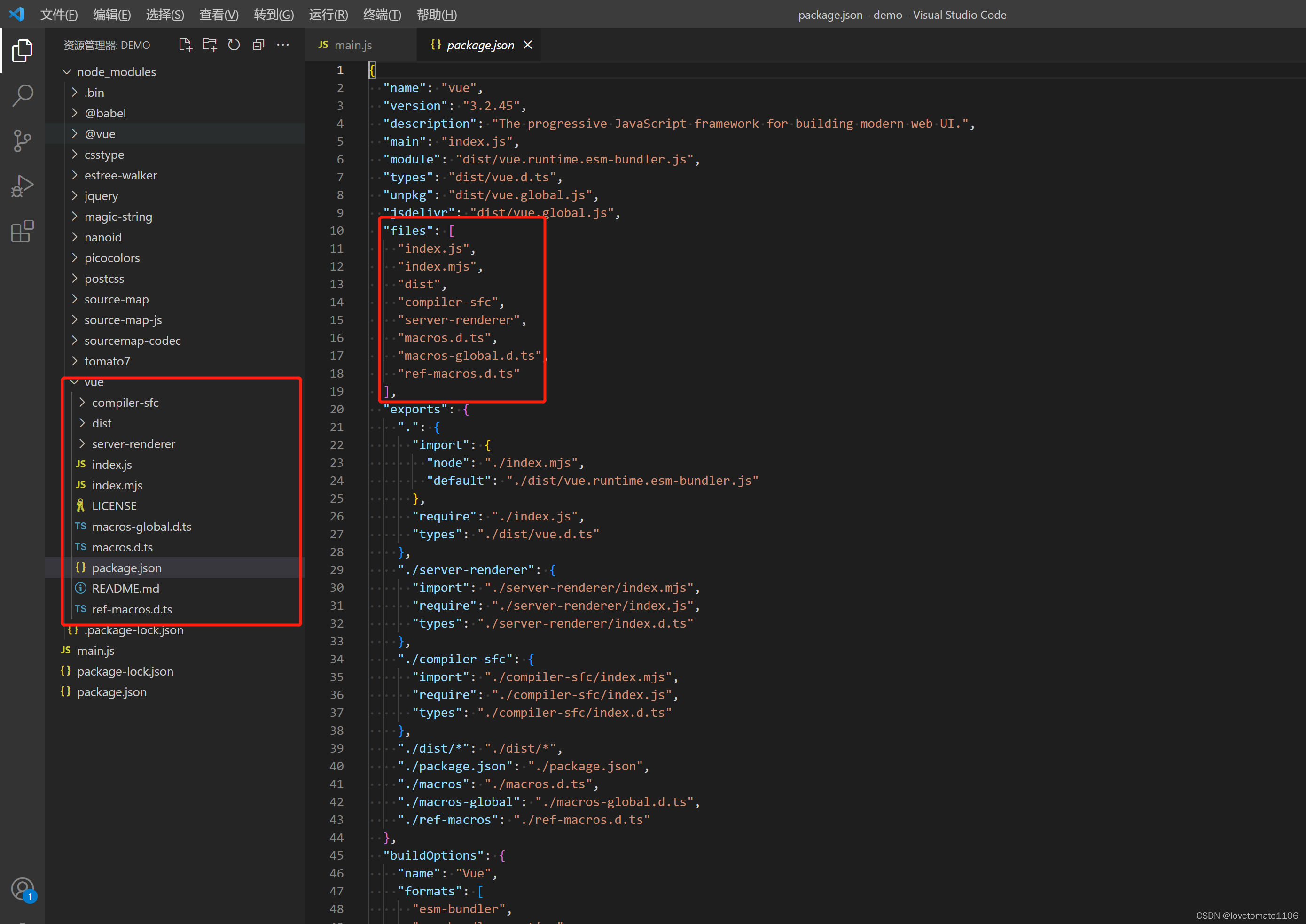The width and height of the screenshot is (1306, 924).
Task: Open the 转到(G) menu
Action: [x=274, y=15]
